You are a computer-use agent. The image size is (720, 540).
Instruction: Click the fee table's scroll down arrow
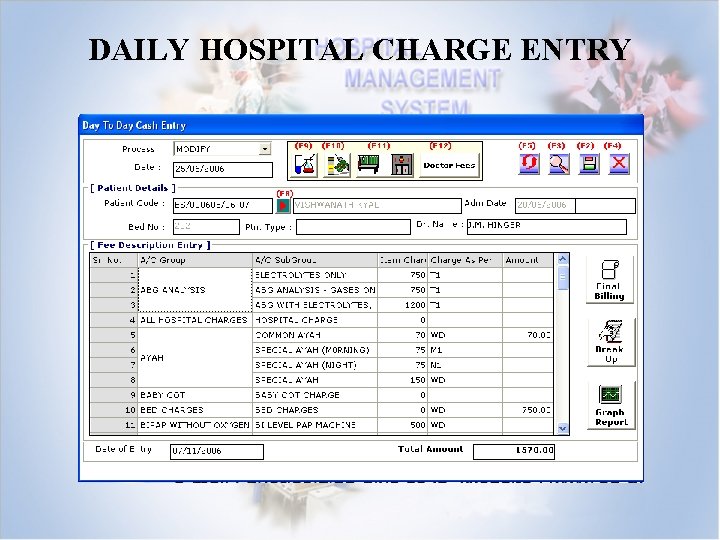click(562, 428)
